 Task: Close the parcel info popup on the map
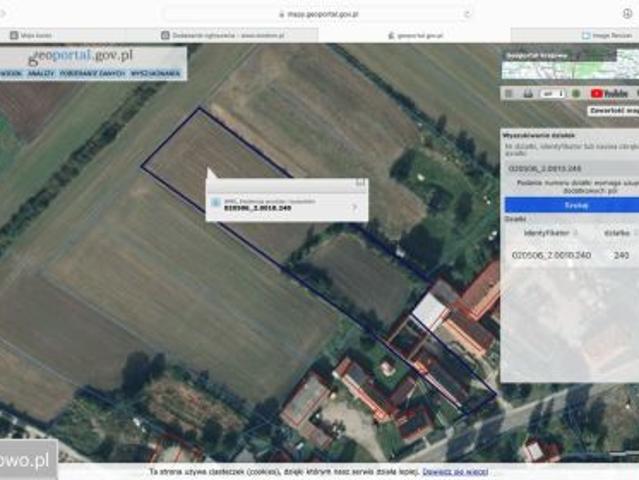pyautogui.click(x=360, y=183)
